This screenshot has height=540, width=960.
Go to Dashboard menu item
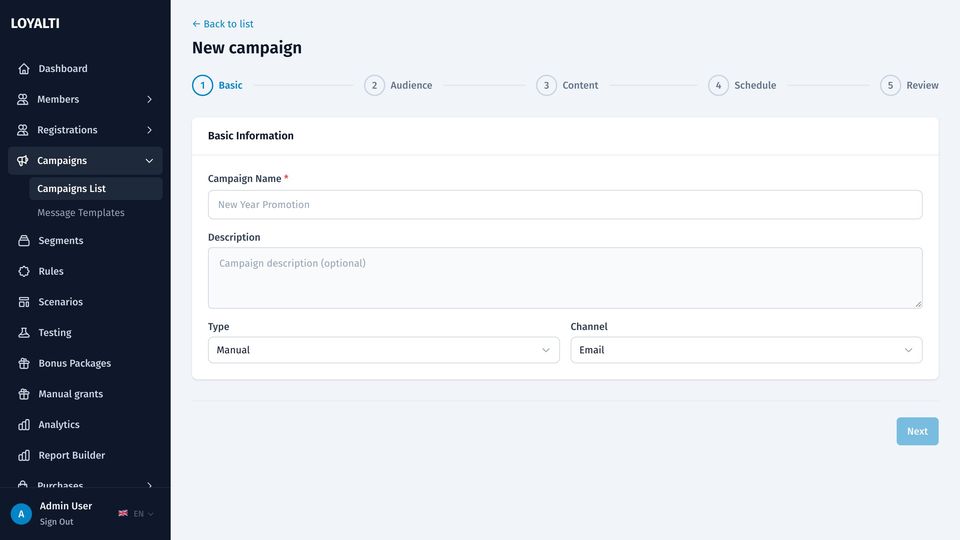pos(85,69)
